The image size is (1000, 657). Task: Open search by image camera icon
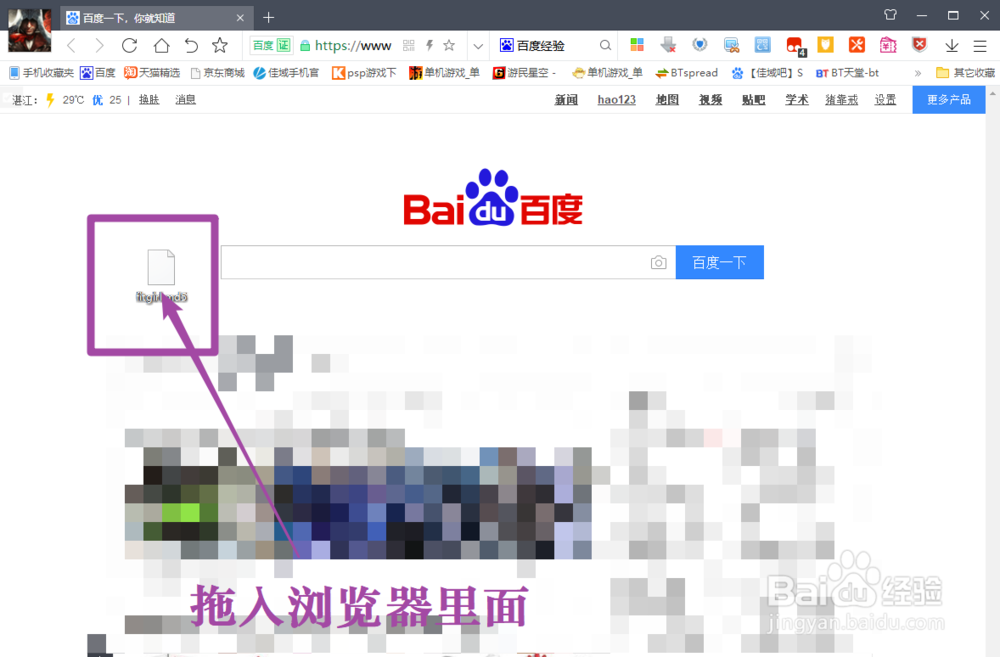pos(659,262)
